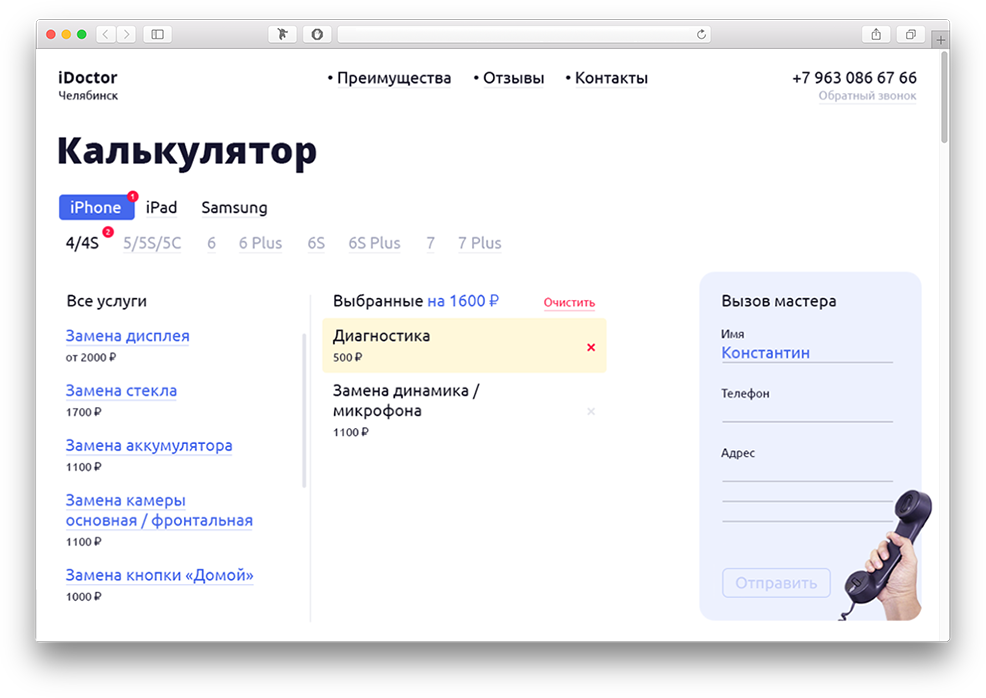Viewport: 986px width, 698px height.
Task: Choose the 5/5S/5C model
Action: (152, 243)
